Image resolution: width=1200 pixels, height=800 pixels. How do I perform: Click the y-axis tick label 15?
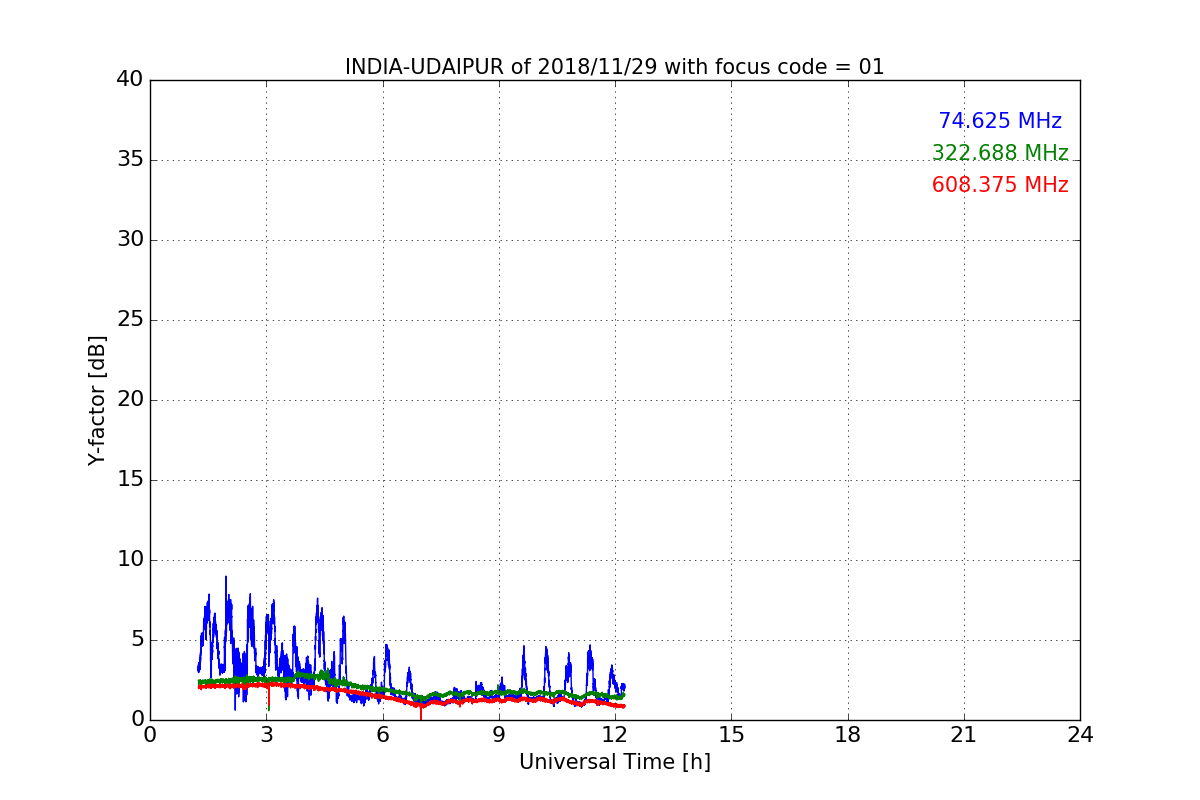point(129,480)
